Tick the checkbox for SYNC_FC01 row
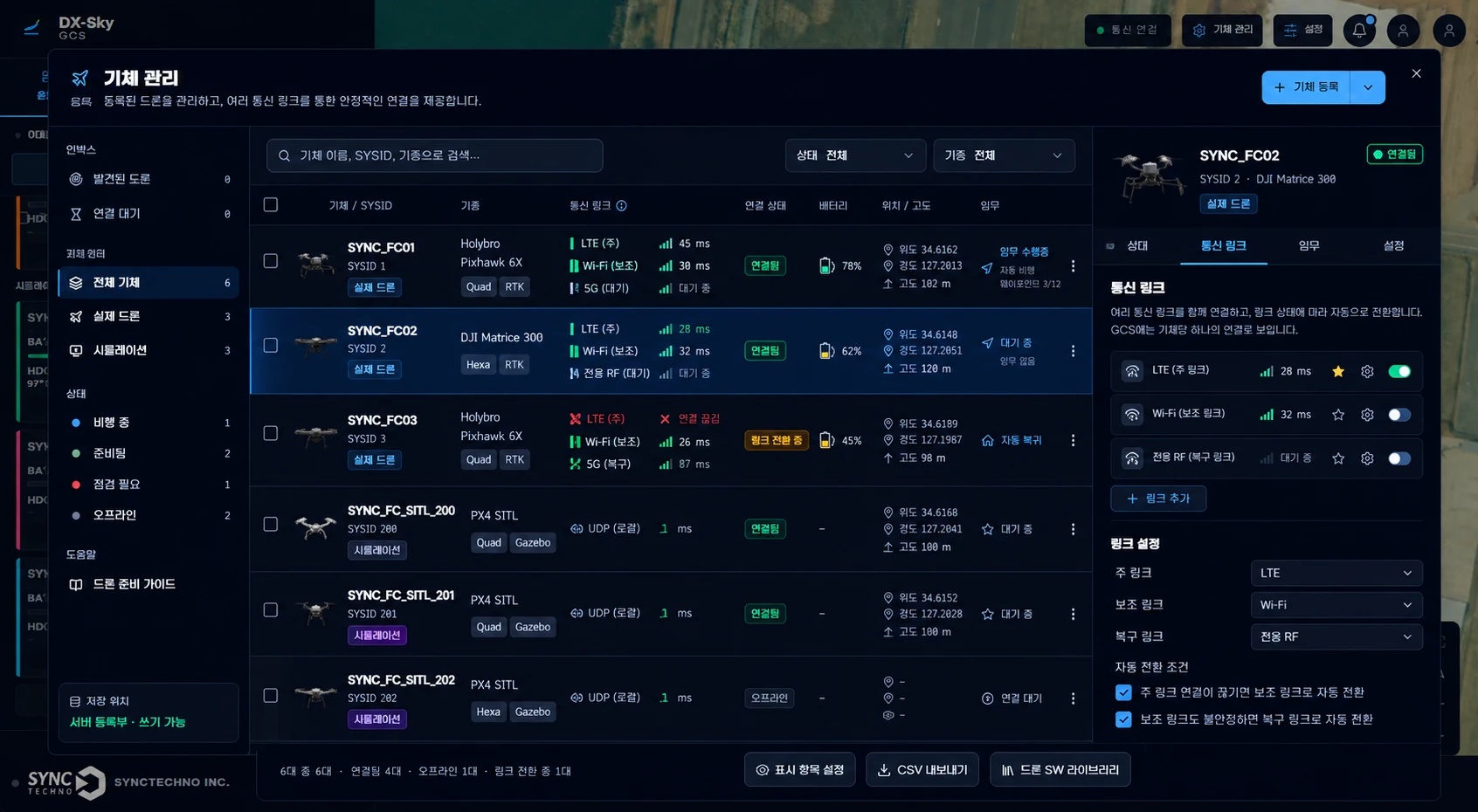The width and height of the screenshot is (1478, 812). coord(271,261)
